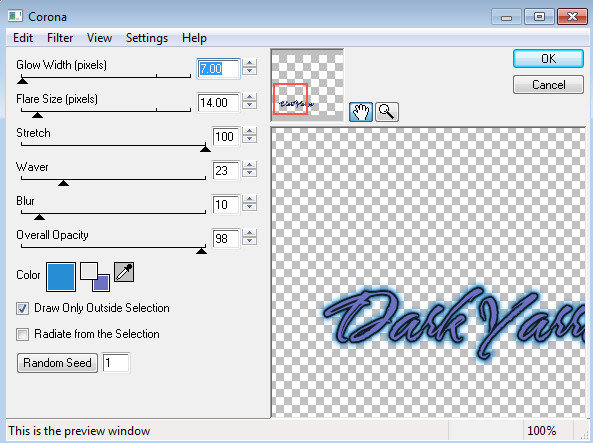Increase Glow Width with up arrow

[x=250, y=63]
